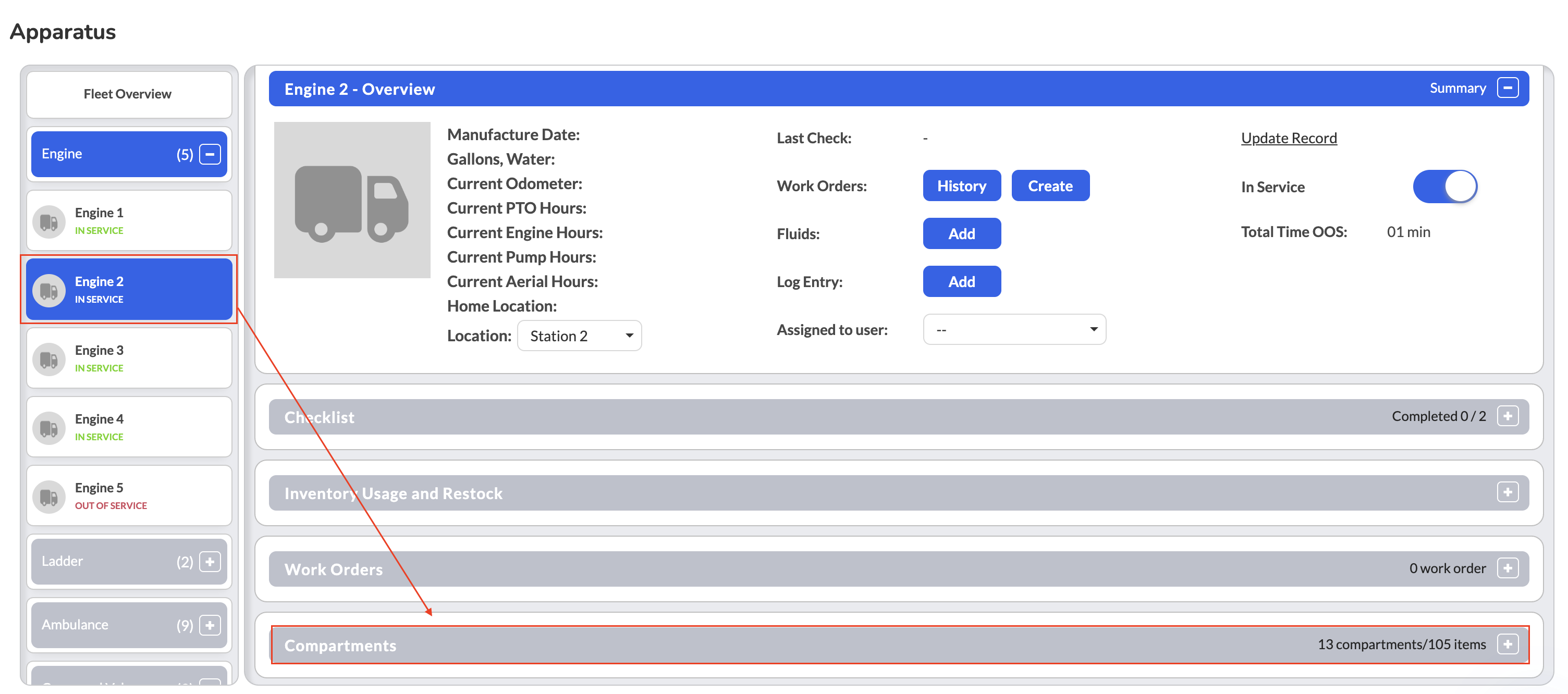The width and height of the screenshot is (1568, 694).
Task: Click the Checklist section title
Action: coord(319,417)
